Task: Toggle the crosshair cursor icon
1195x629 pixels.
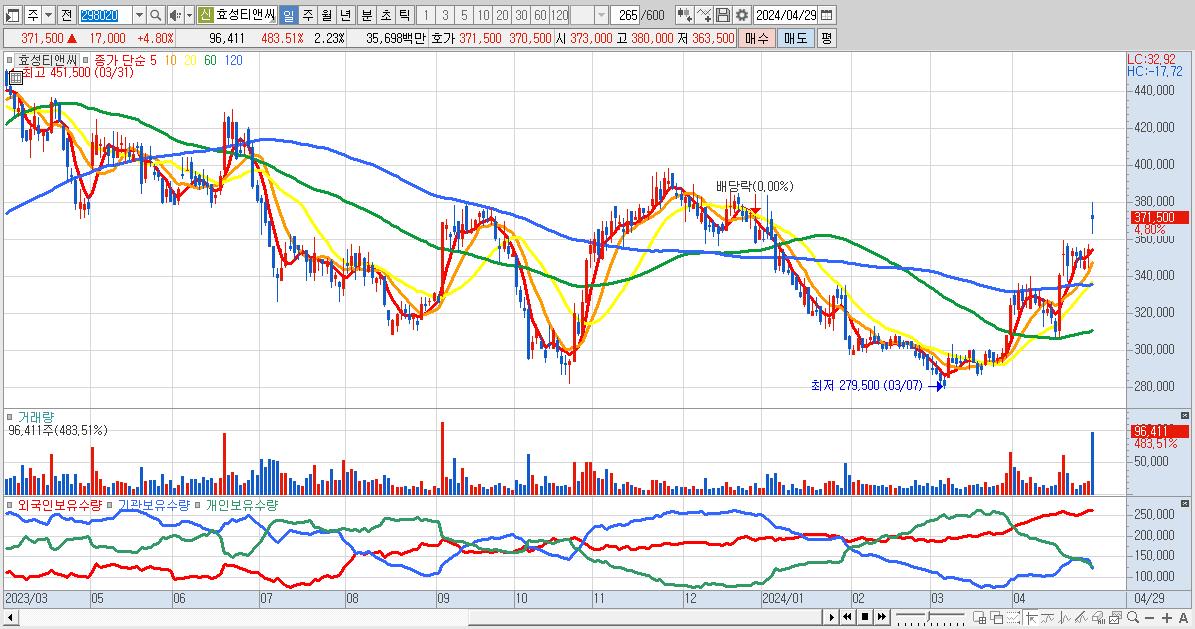Action: pos(1031,617)
